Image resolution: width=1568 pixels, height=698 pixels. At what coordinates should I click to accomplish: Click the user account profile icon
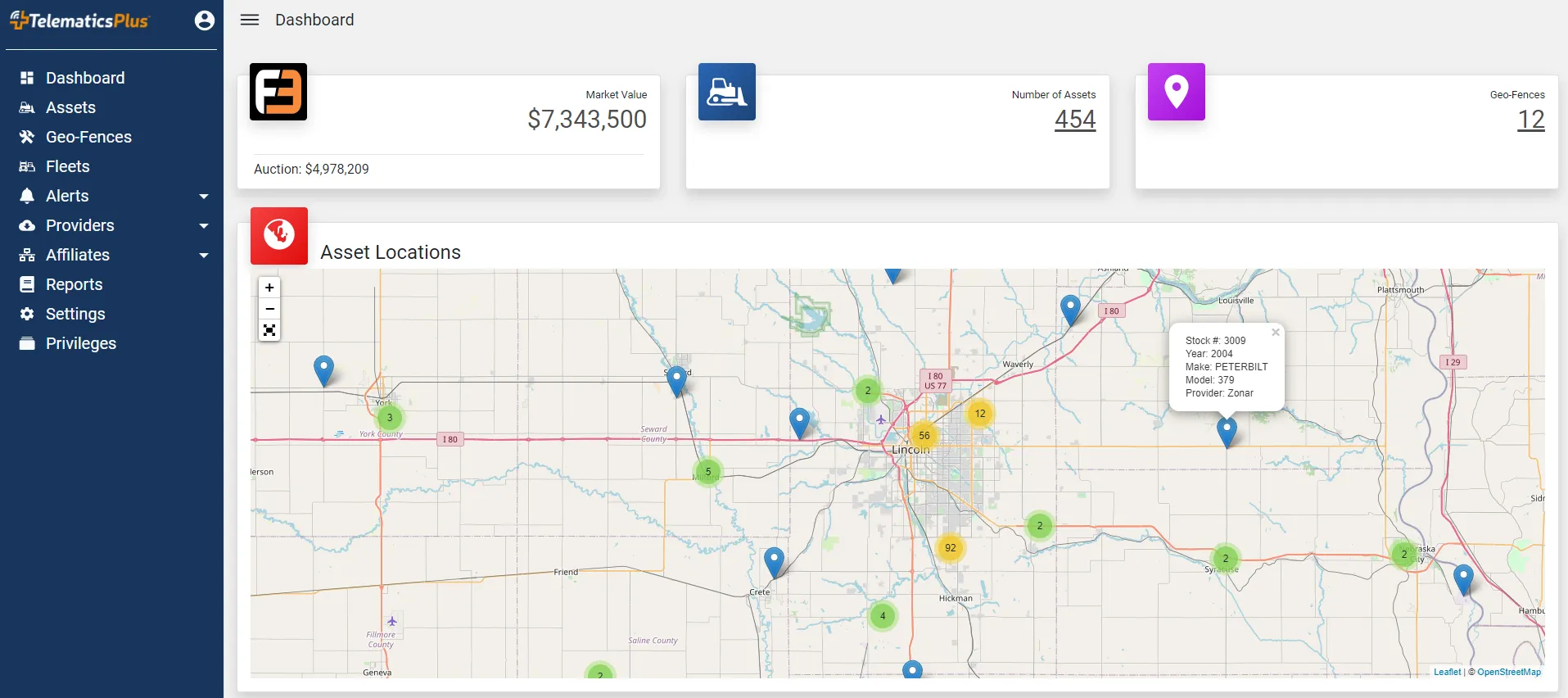pos(205,20)
